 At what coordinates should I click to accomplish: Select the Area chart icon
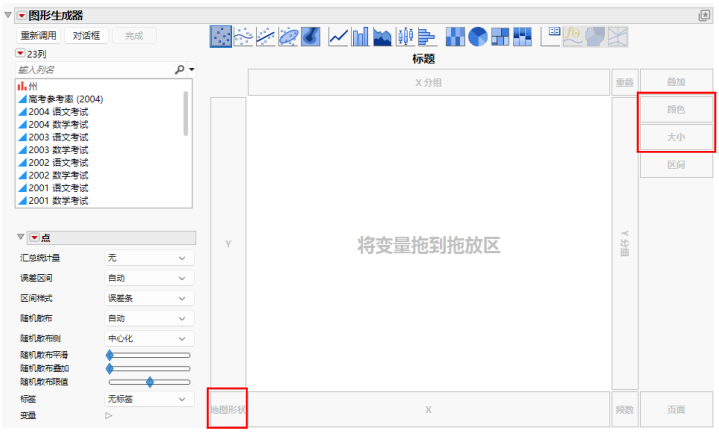382,36
